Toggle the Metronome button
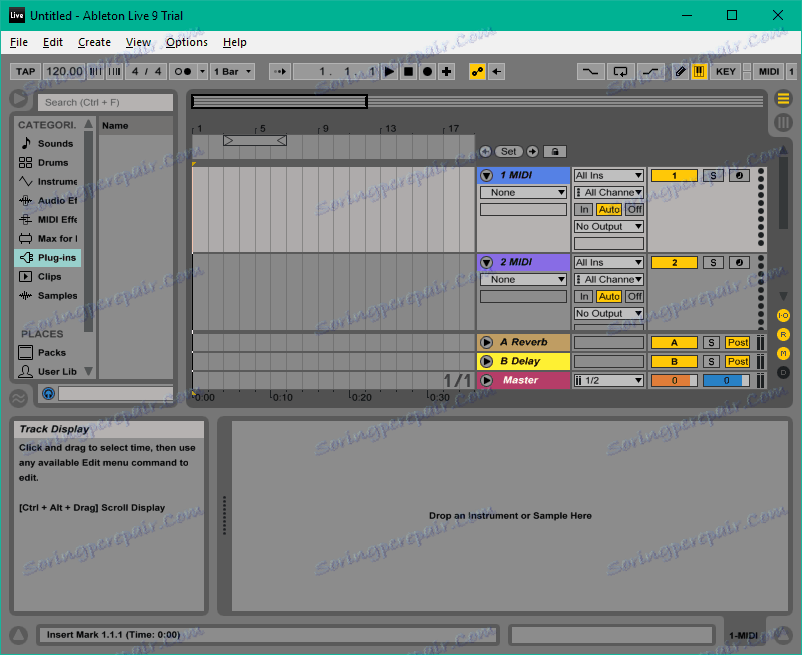This screenshot has height=655, width=802. 183,72
